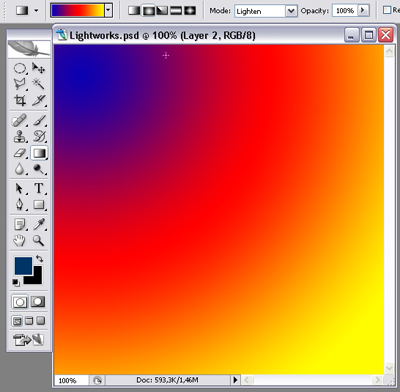Select the Path Selection arrow tool
The height and width of the screenshot is (392, 400).
[x=20, y=189]
